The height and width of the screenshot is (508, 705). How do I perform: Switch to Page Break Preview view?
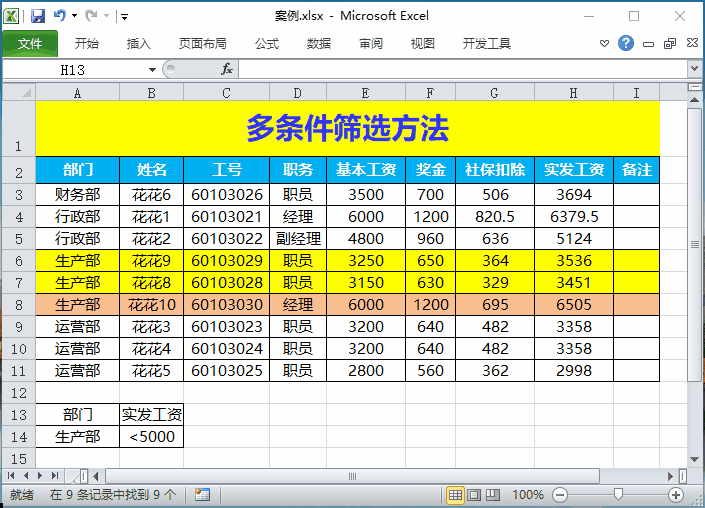point(494,495)
